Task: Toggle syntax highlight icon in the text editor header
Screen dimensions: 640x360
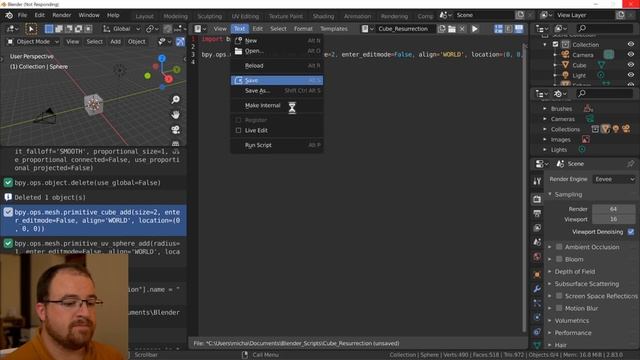Action: pos(518,29)
